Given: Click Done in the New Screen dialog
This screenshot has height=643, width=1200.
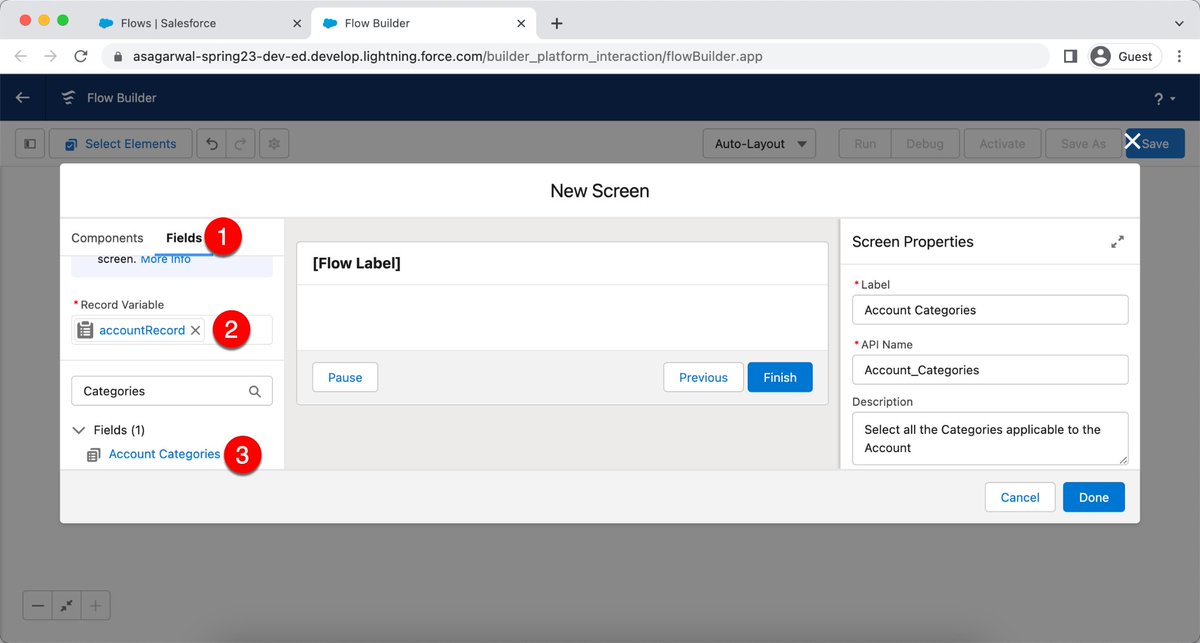Looking at the screenshot, I should 1094,497.
